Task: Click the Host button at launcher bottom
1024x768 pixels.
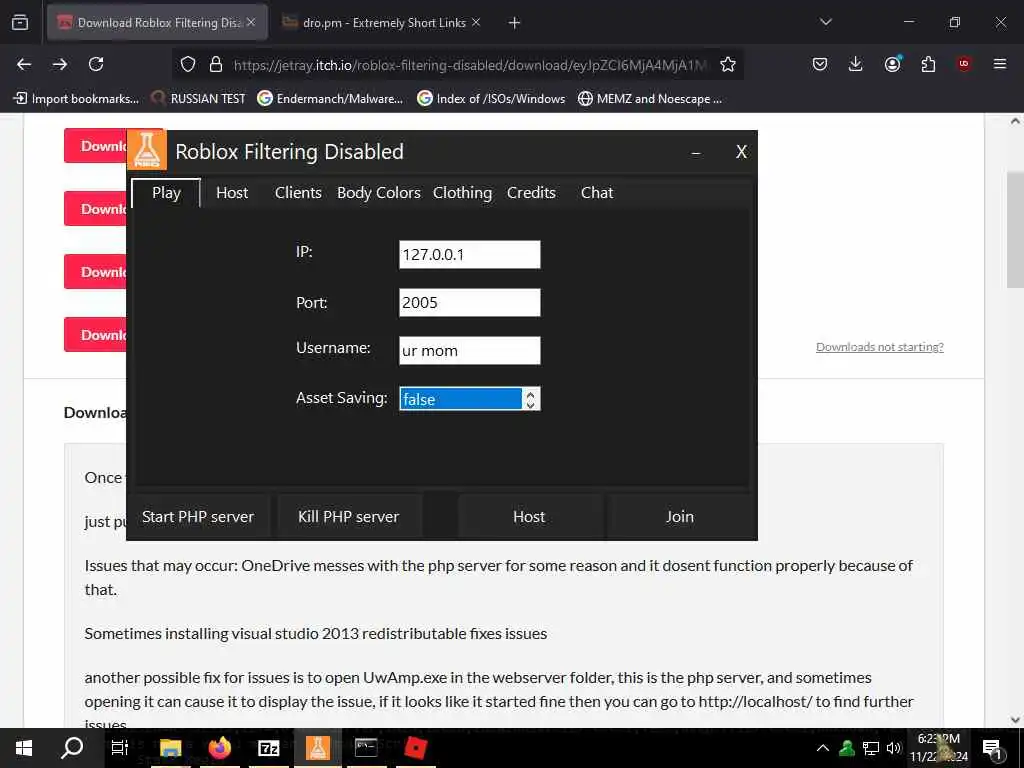Action: point(529,517)
